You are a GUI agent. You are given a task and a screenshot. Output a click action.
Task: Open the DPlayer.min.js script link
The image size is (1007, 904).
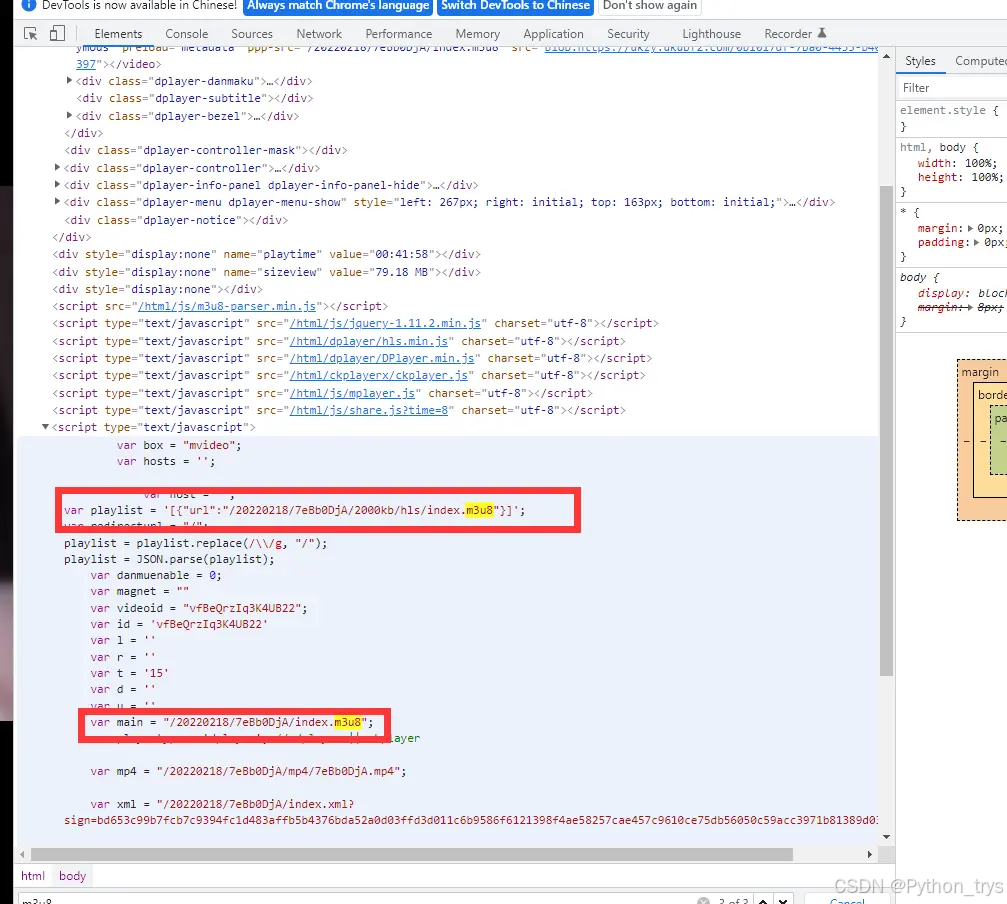click(381, 358)
